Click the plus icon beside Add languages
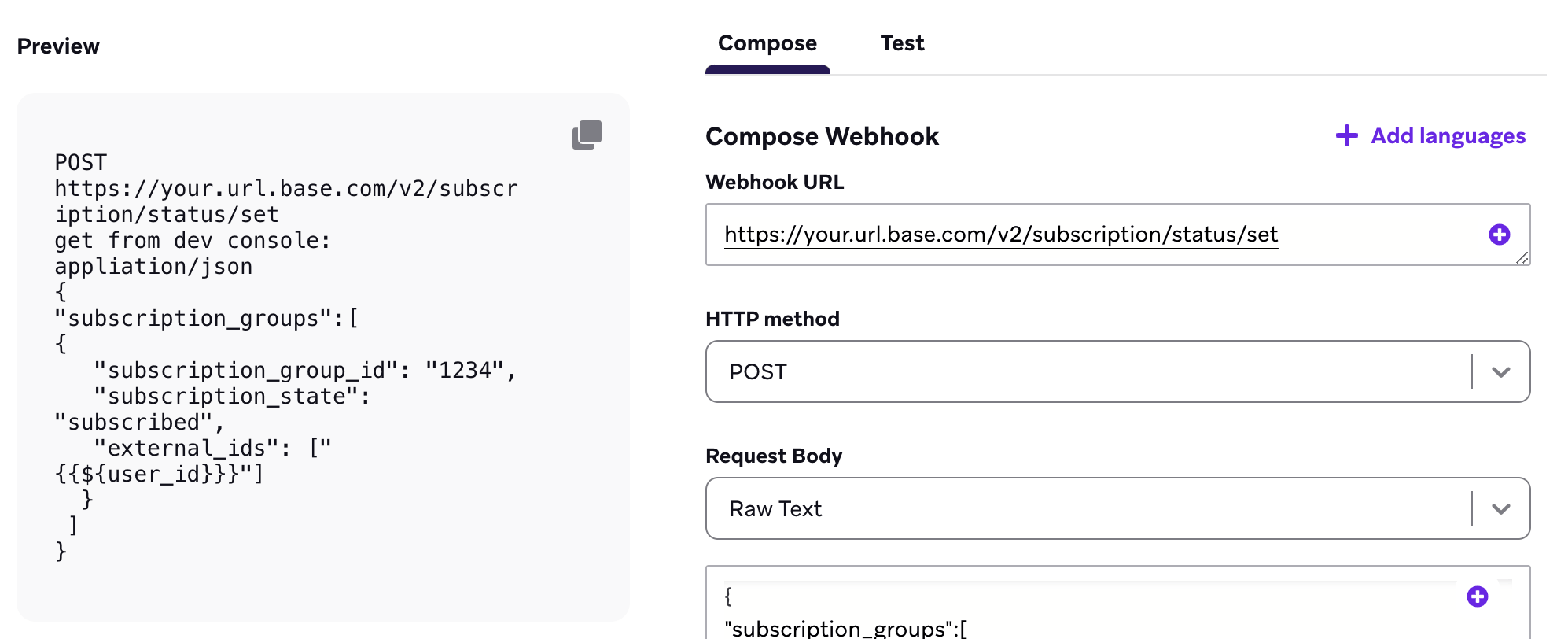1568x639 pixels. [x=1346, y=136]
